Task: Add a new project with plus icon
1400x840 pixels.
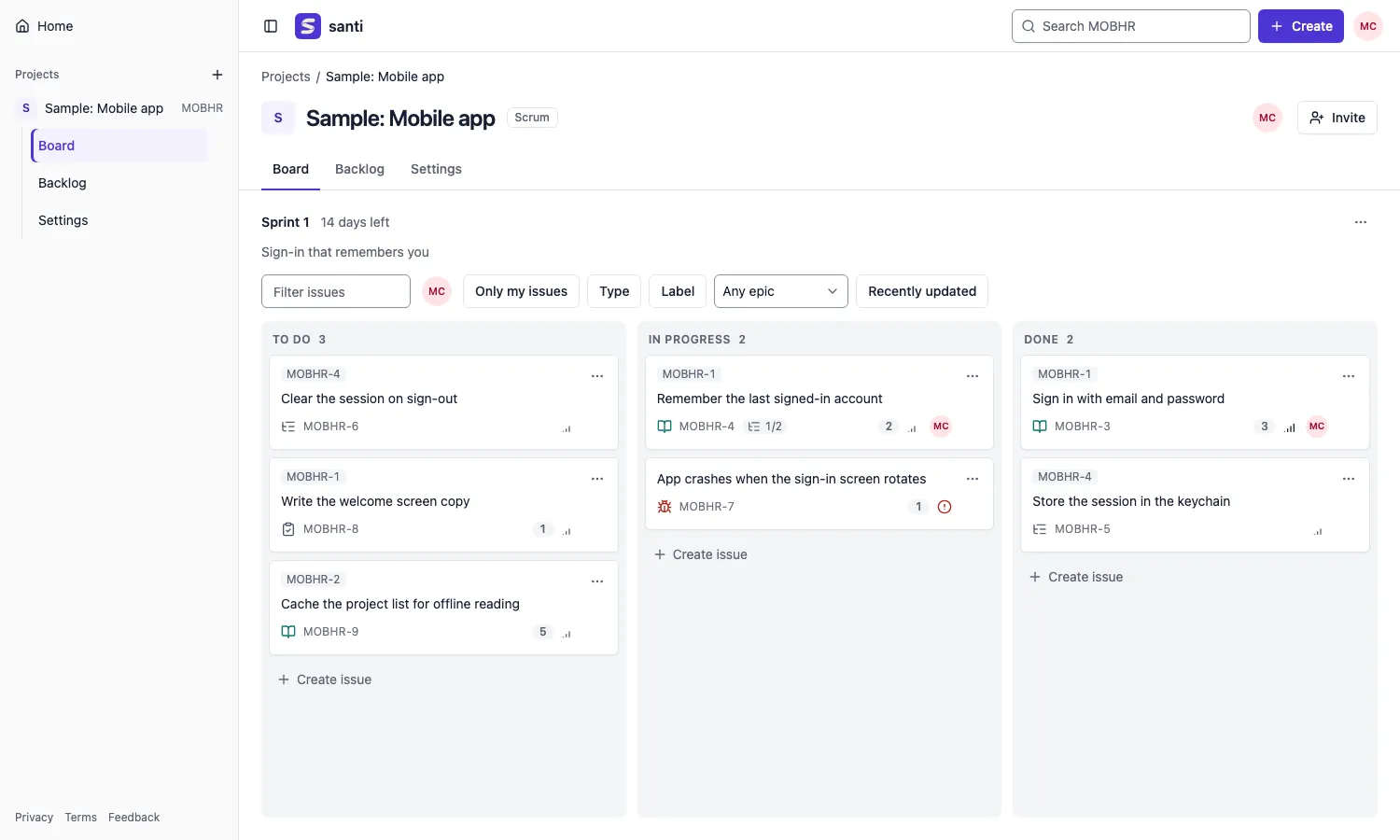Action: tap(217, 75)
